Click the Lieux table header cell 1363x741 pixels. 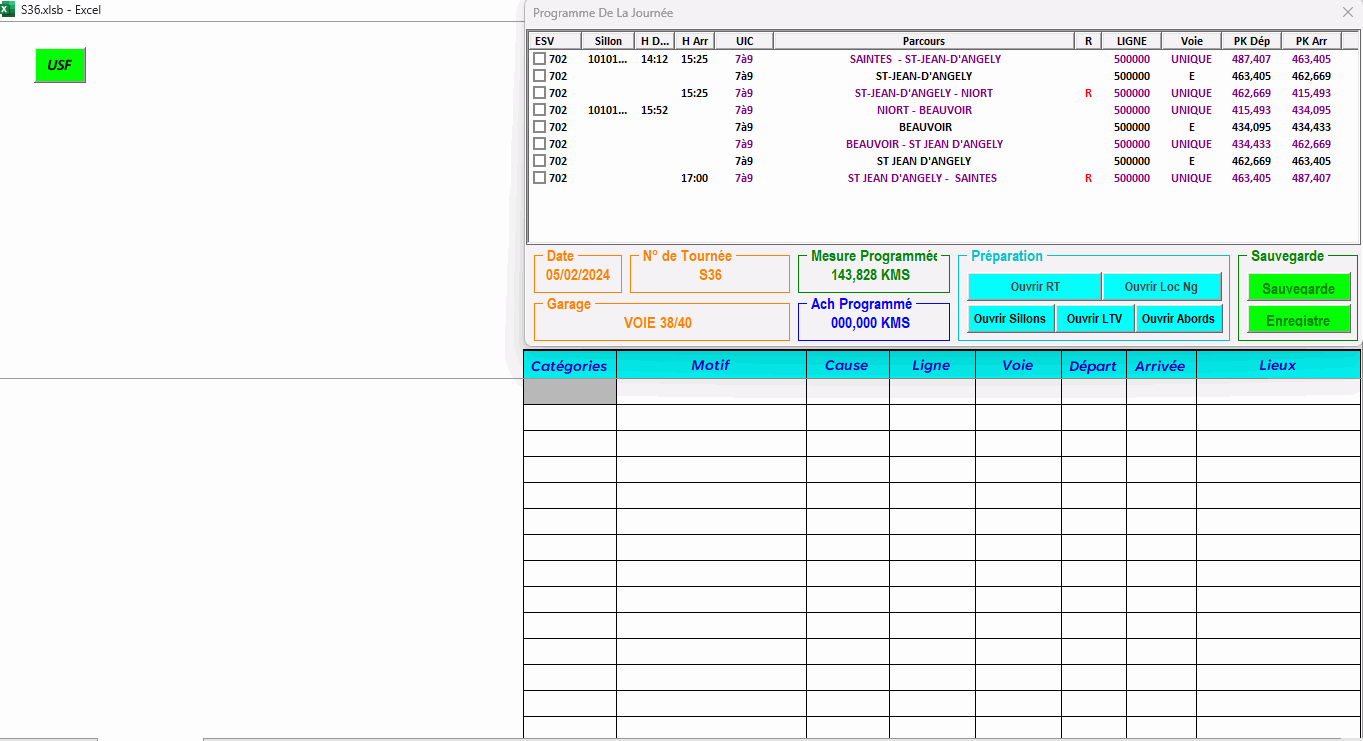[1277, 366]
